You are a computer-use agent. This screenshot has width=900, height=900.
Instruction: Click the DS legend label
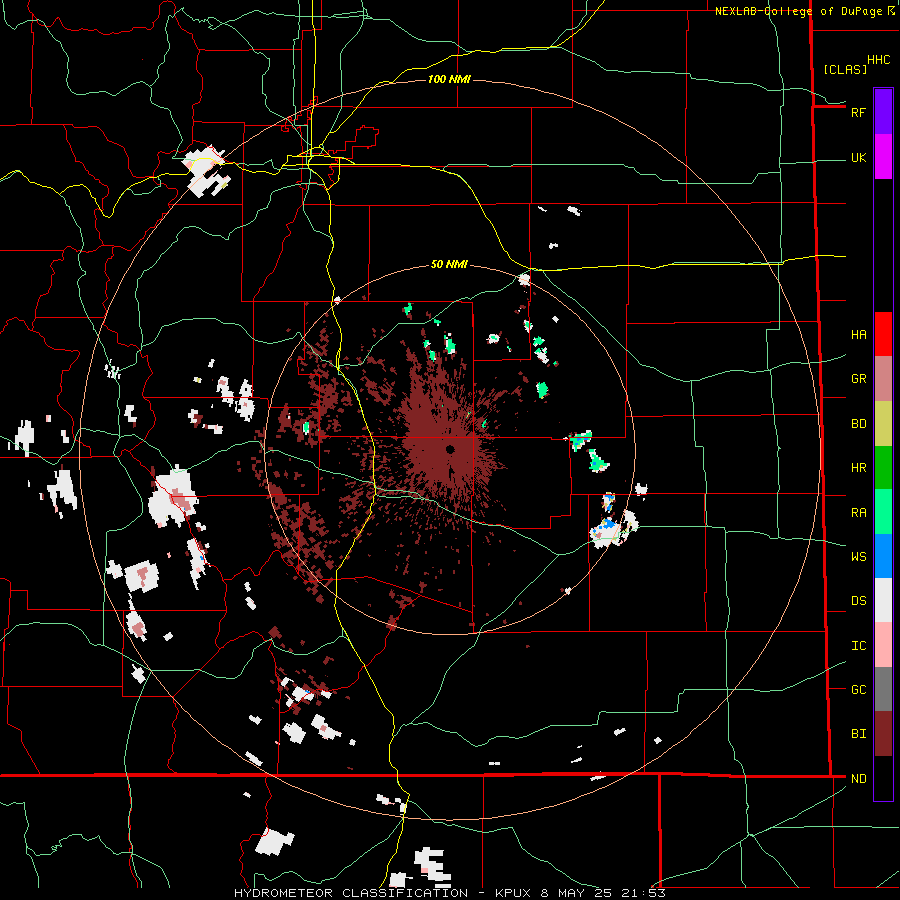coord(858,601)
